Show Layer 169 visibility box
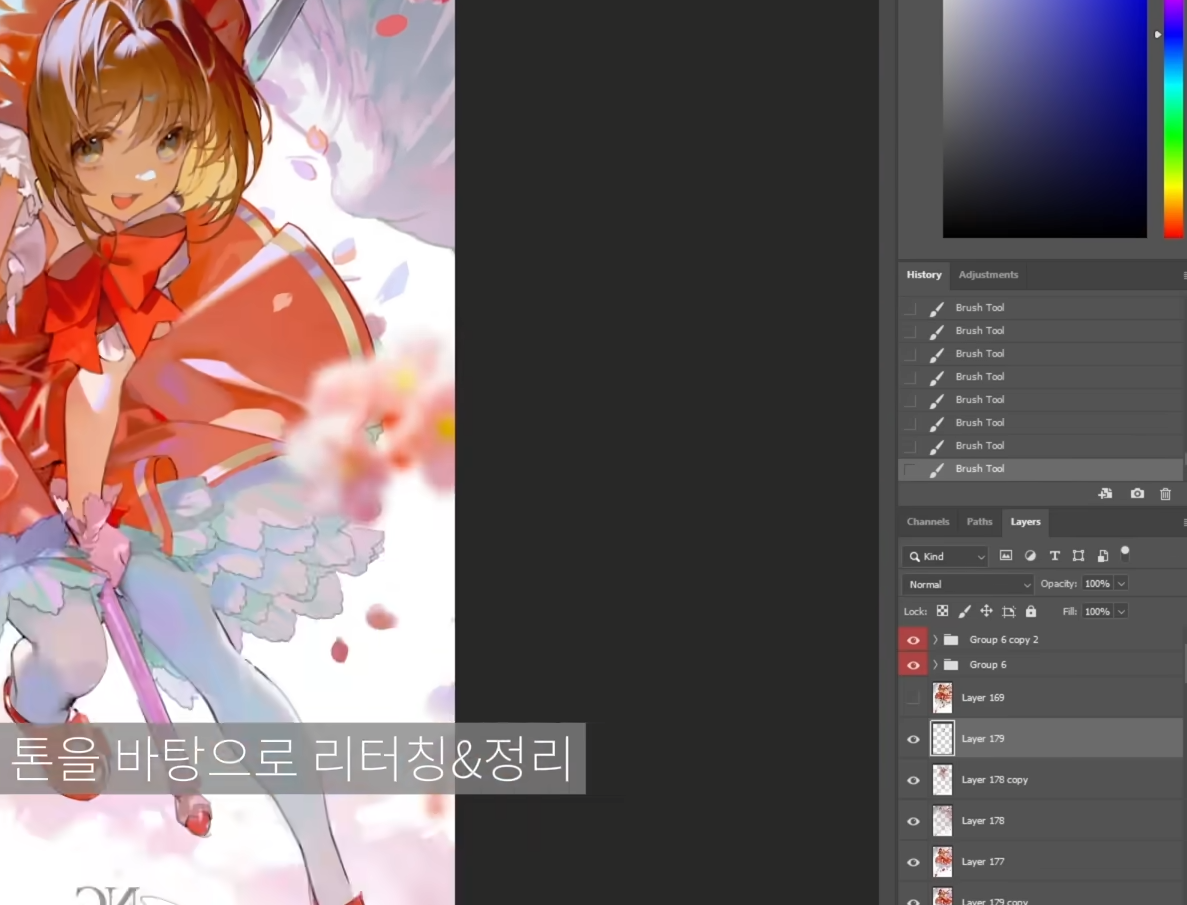This screenshot has height=905, width=1187. click(913, 697)
